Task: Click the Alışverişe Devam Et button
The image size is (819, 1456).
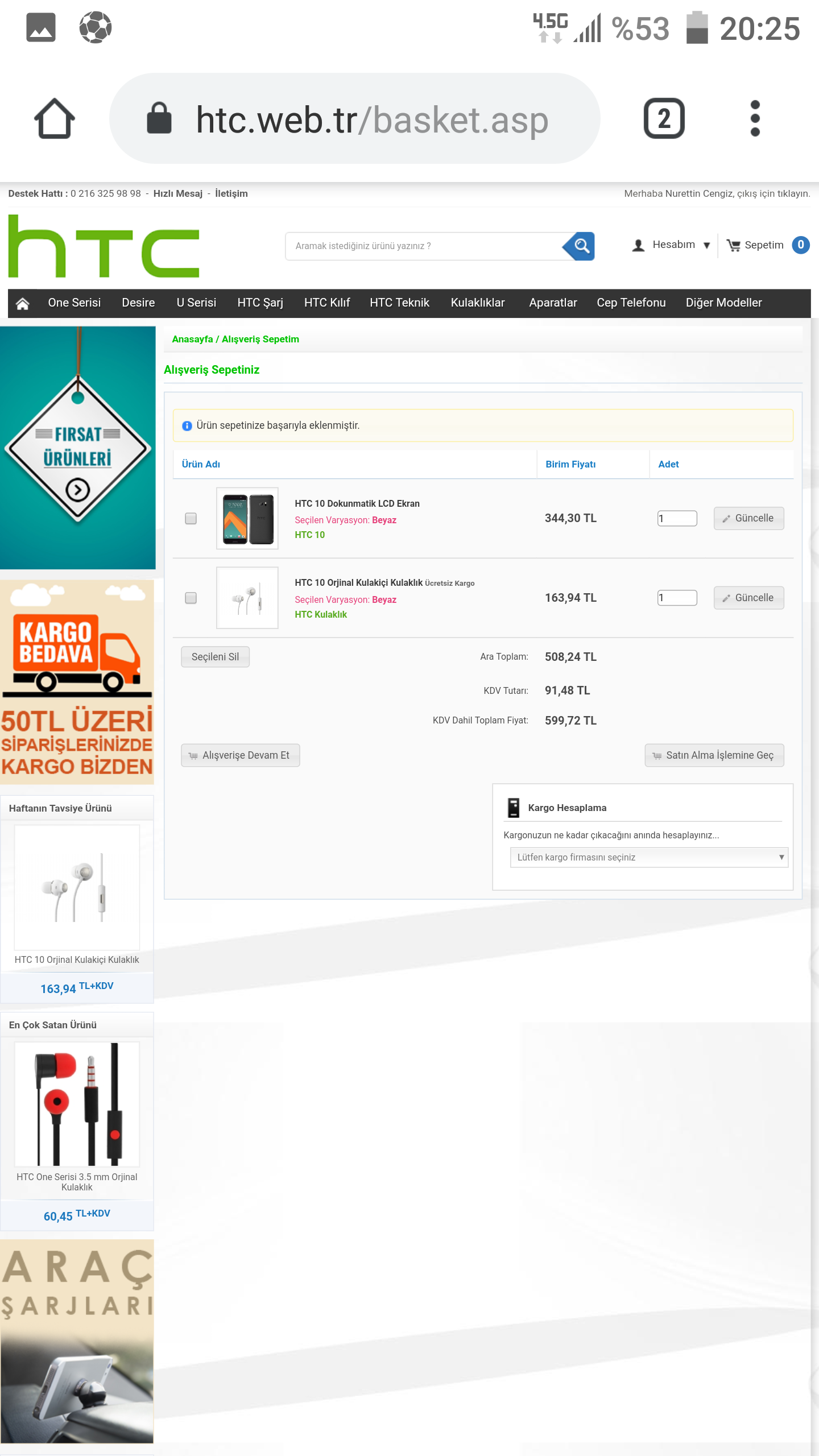Action: point(240,755)
